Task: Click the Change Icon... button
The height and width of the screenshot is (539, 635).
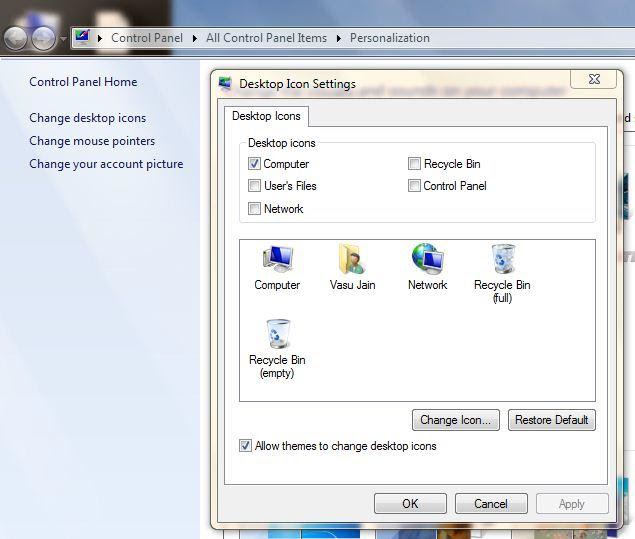Action: (456, 420)
